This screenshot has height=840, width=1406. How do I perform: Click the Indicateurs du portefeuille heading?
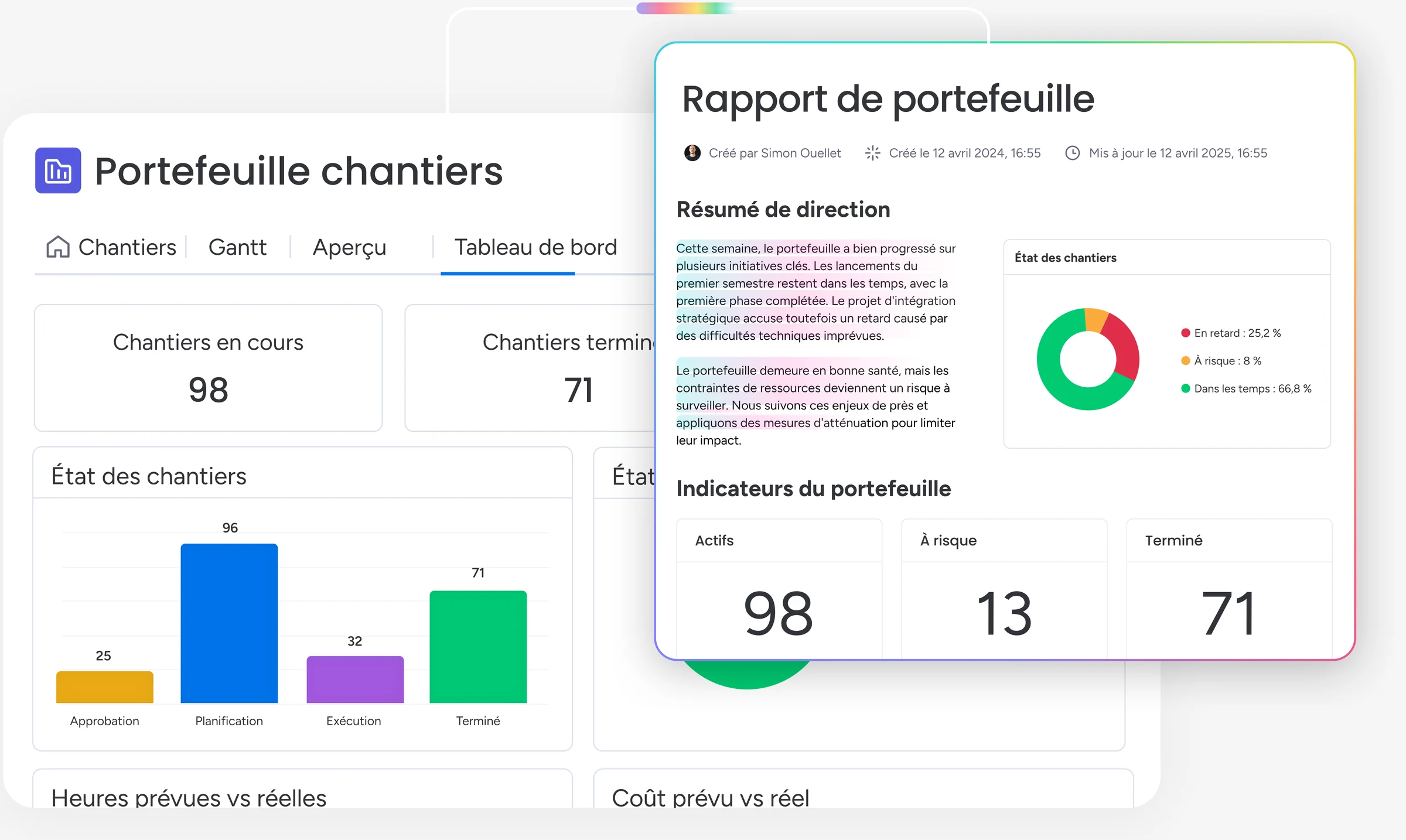point(814,489)
